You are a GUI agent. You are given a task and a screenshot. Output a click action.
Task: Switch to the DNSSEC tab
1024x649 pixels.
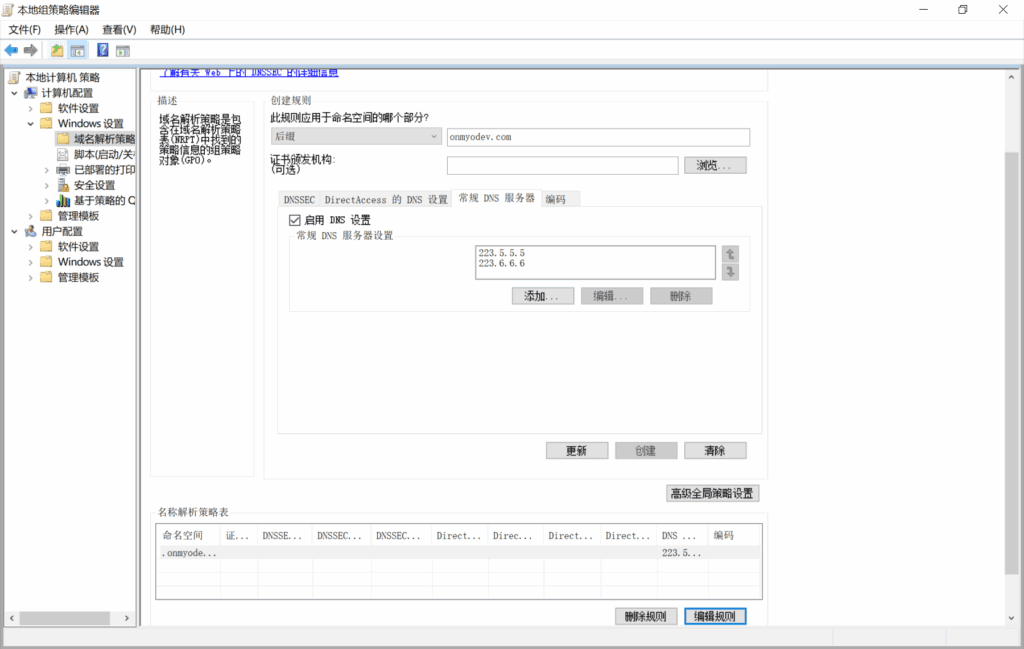click(297, 199)
